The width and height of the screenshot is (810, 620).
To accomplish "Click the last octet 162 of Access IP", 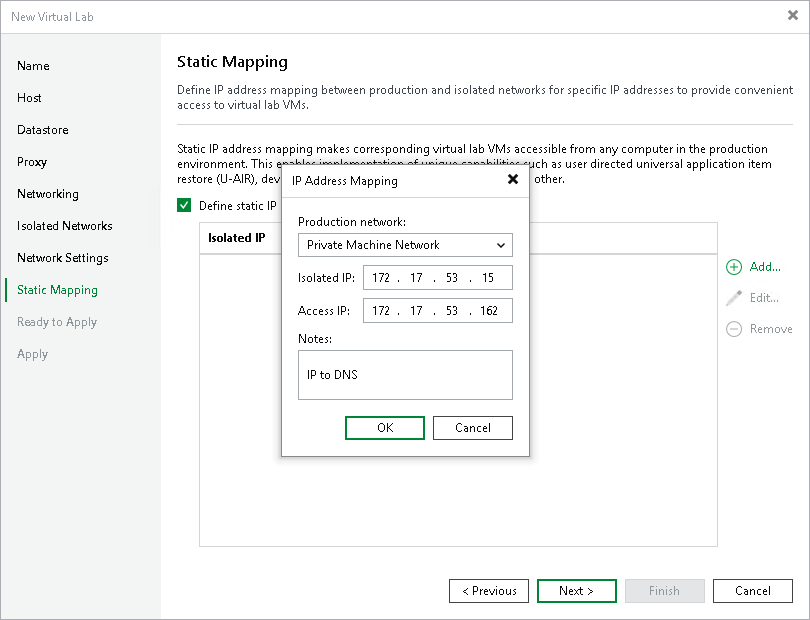I will (489, 311).
